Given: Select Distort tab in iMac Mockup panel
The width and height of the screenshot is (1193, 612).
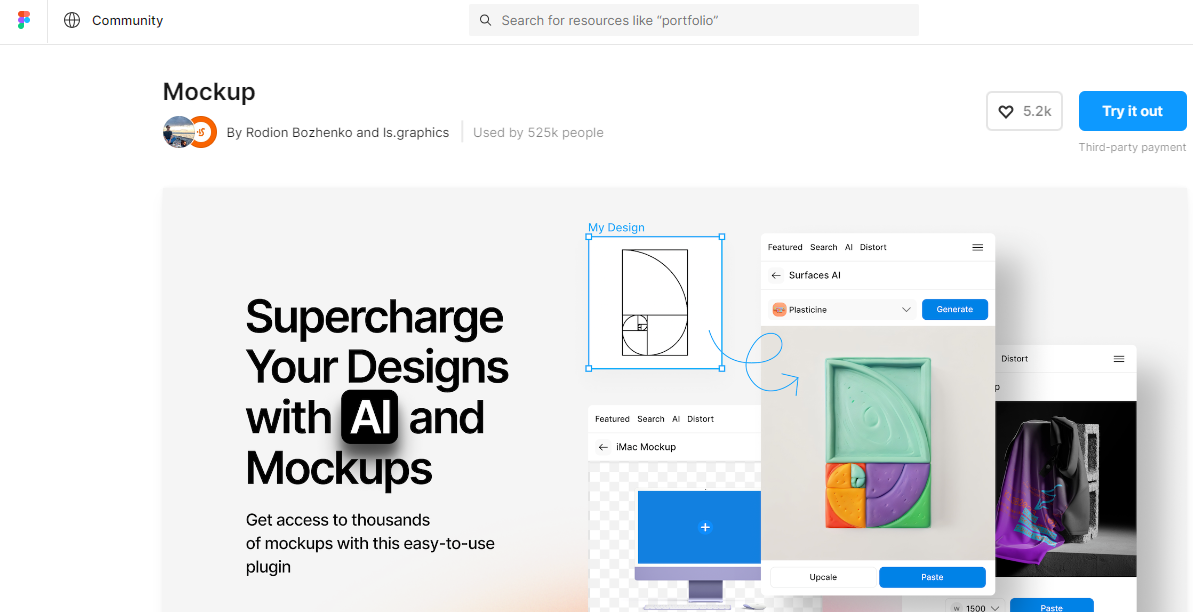Looking at the screenshot, I should pos(700,419).
